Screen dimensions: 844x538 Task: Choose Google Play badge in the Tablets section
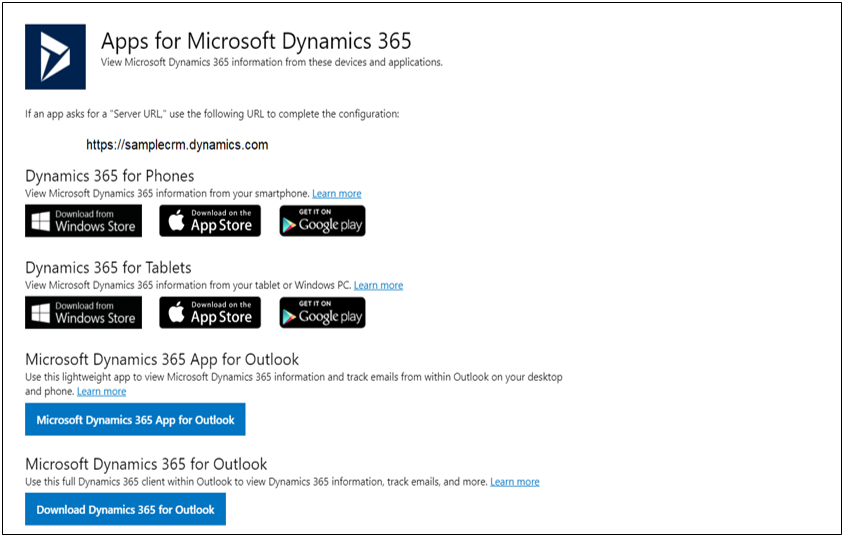pos(322,313)
